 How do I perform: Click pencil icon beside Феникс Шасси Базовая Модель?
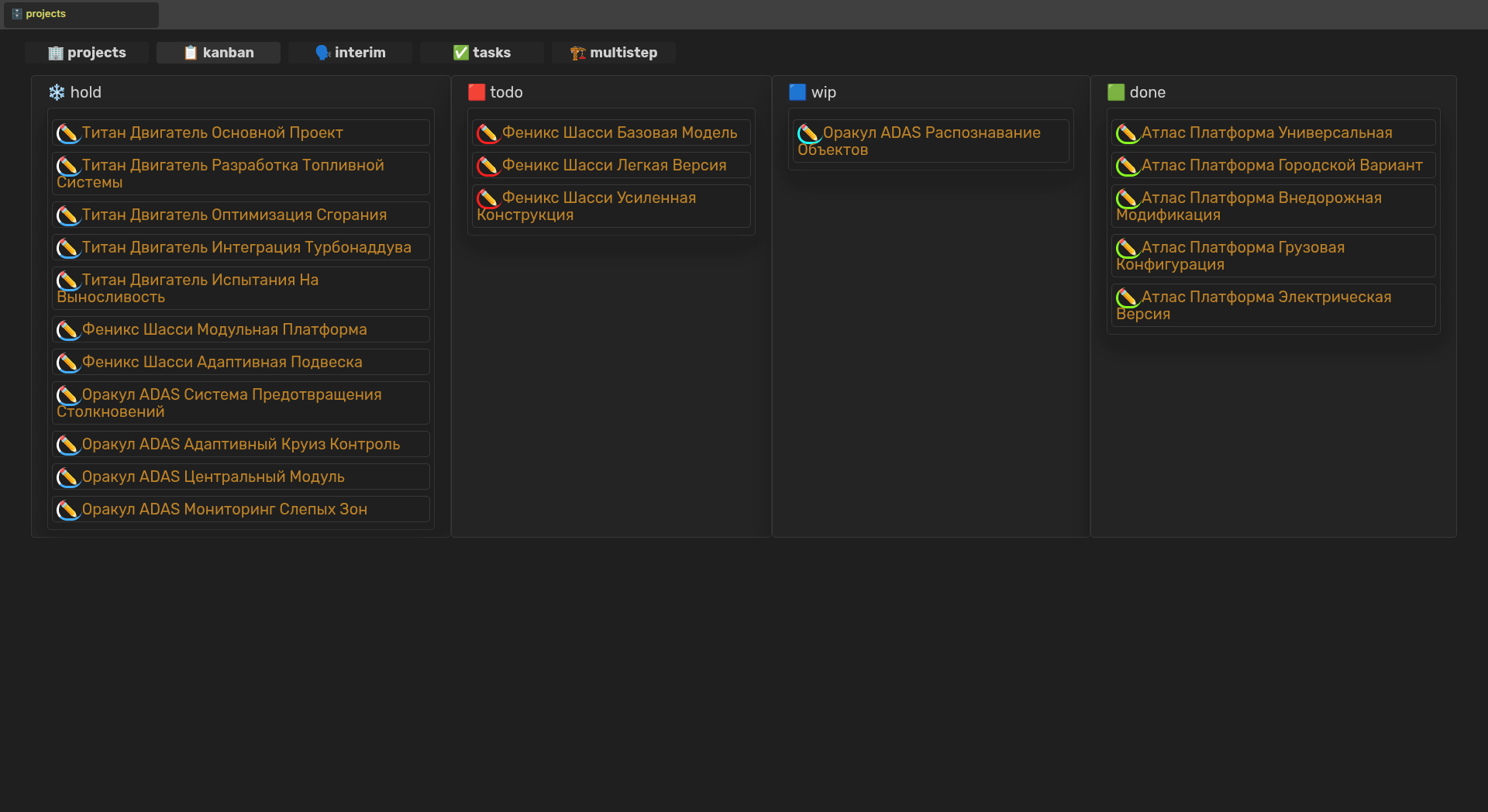click(x=488, y=133)
